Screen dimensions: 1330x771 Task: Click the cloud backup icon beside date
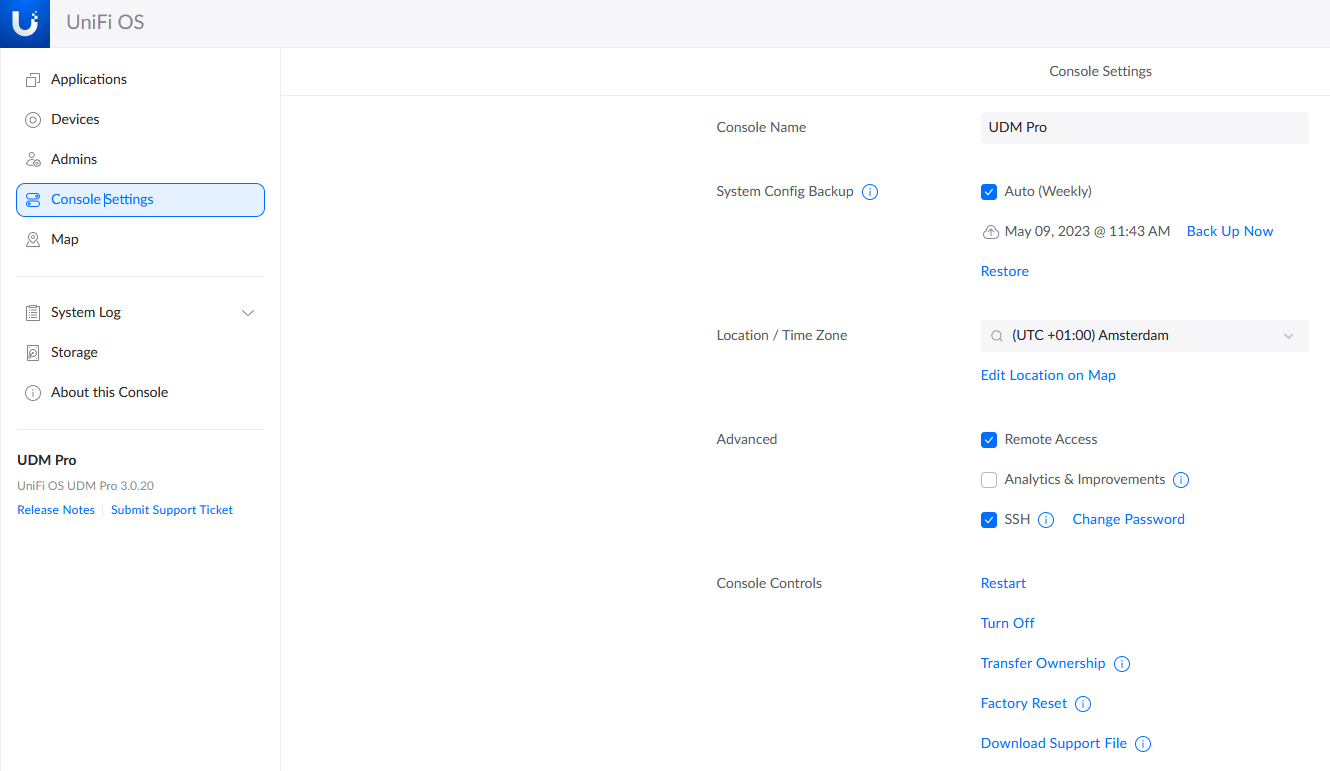991,232
